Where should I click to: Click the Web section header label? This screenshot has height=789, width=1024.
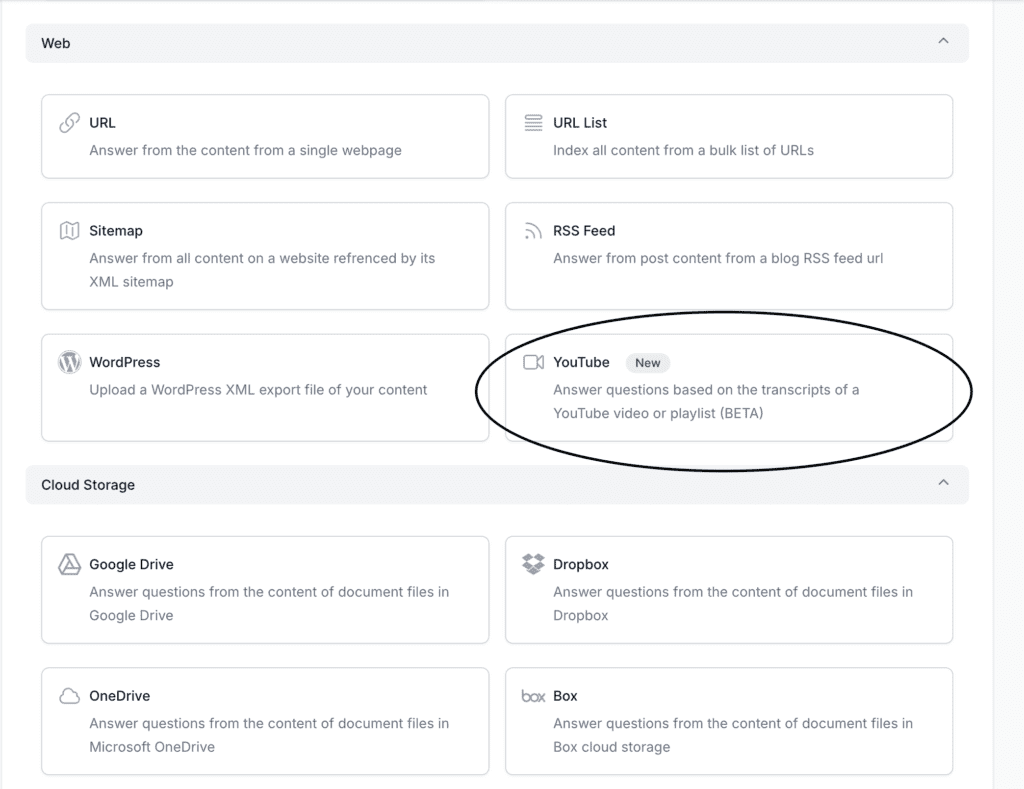click(x=56, y=43)
